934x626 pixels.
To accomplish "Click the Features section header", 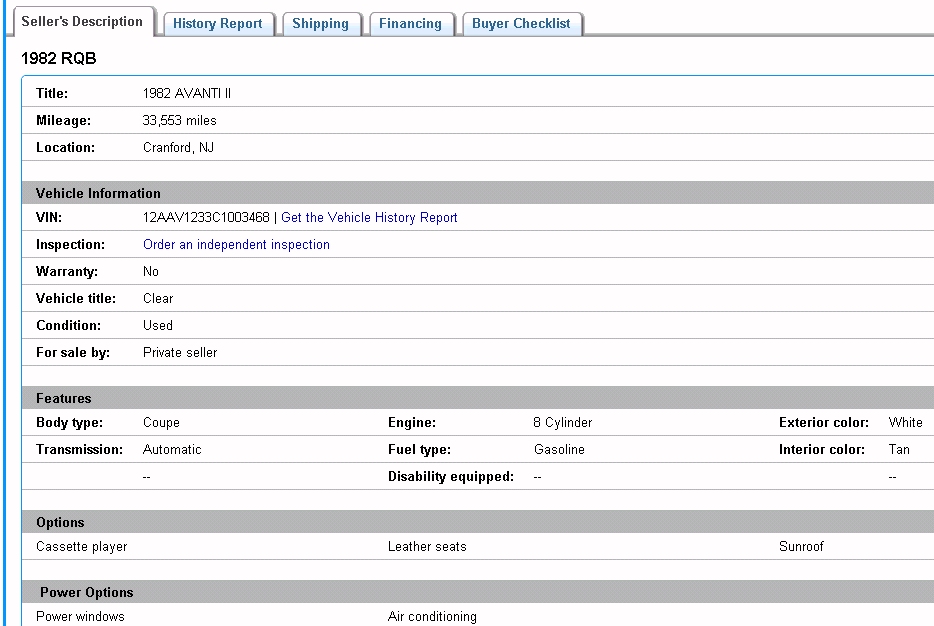I will [x=64, y=398].
